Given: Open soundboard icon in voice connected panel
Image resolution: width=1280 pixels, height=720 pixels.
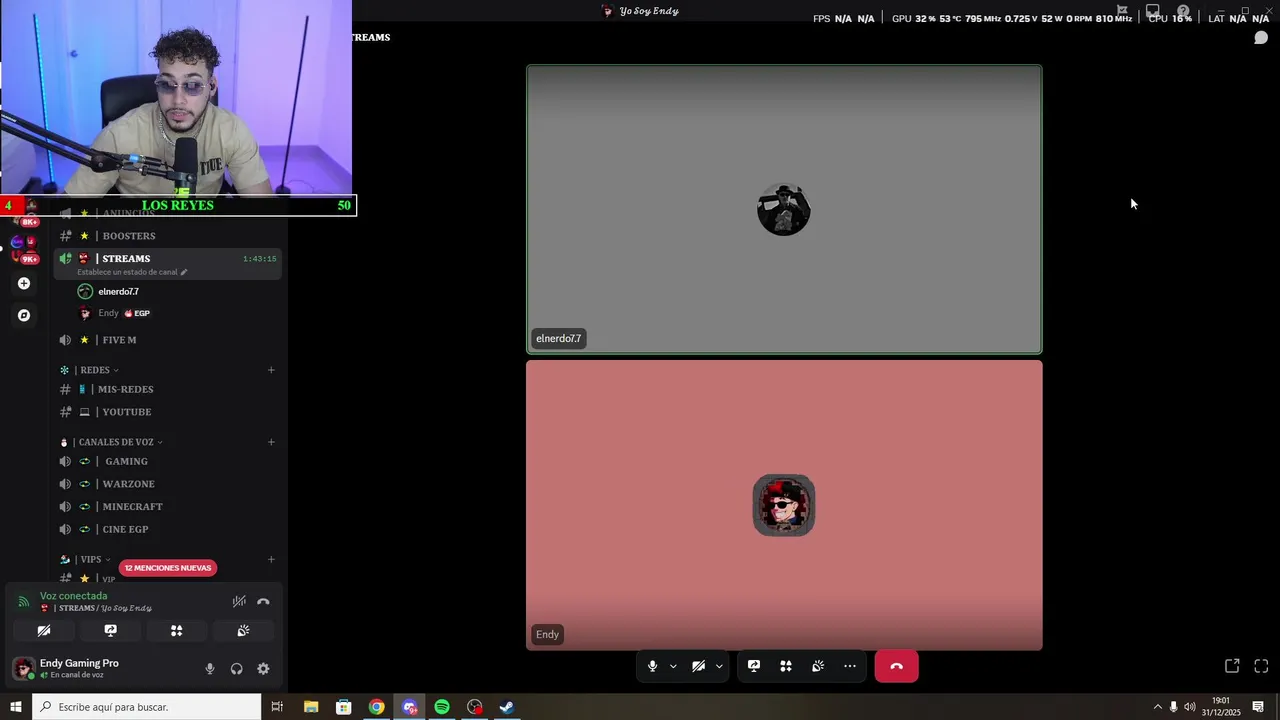Looking at the screenshot, I should tap(243, 631).
